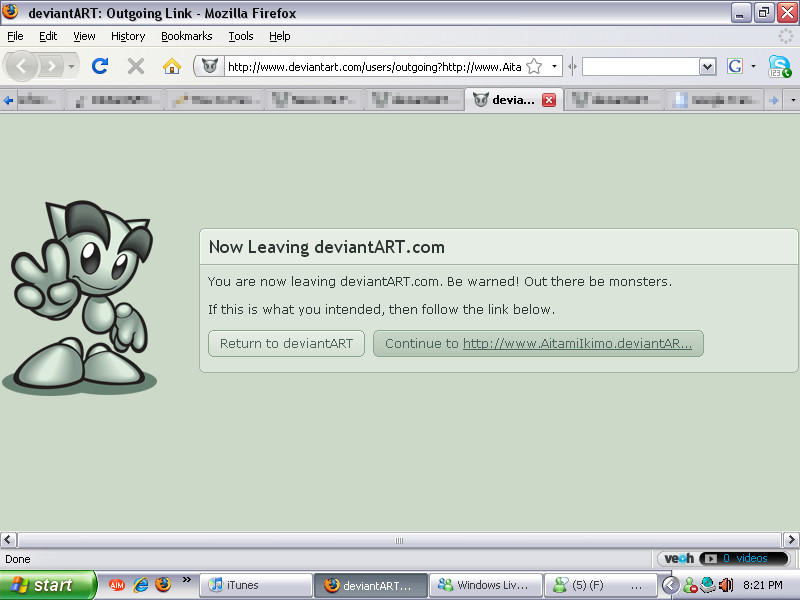This screenshot has width=800, height=600.
Task: Click the horizontal scrollbar left arrow
Action: coord(8,540)
